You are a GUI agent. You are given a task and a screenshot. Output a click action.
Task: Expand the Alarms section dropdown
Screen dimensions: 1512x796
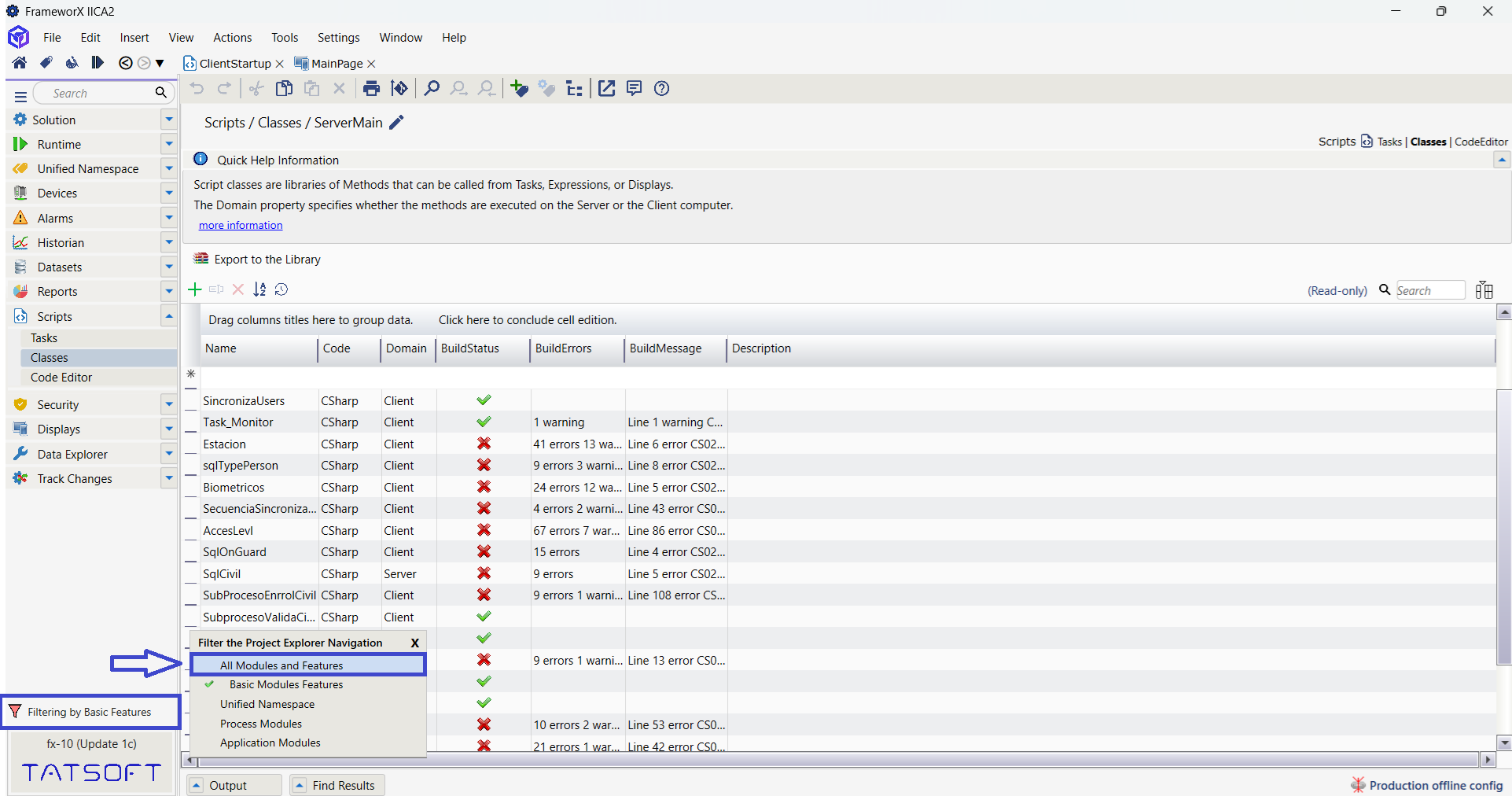click(168, 218)
